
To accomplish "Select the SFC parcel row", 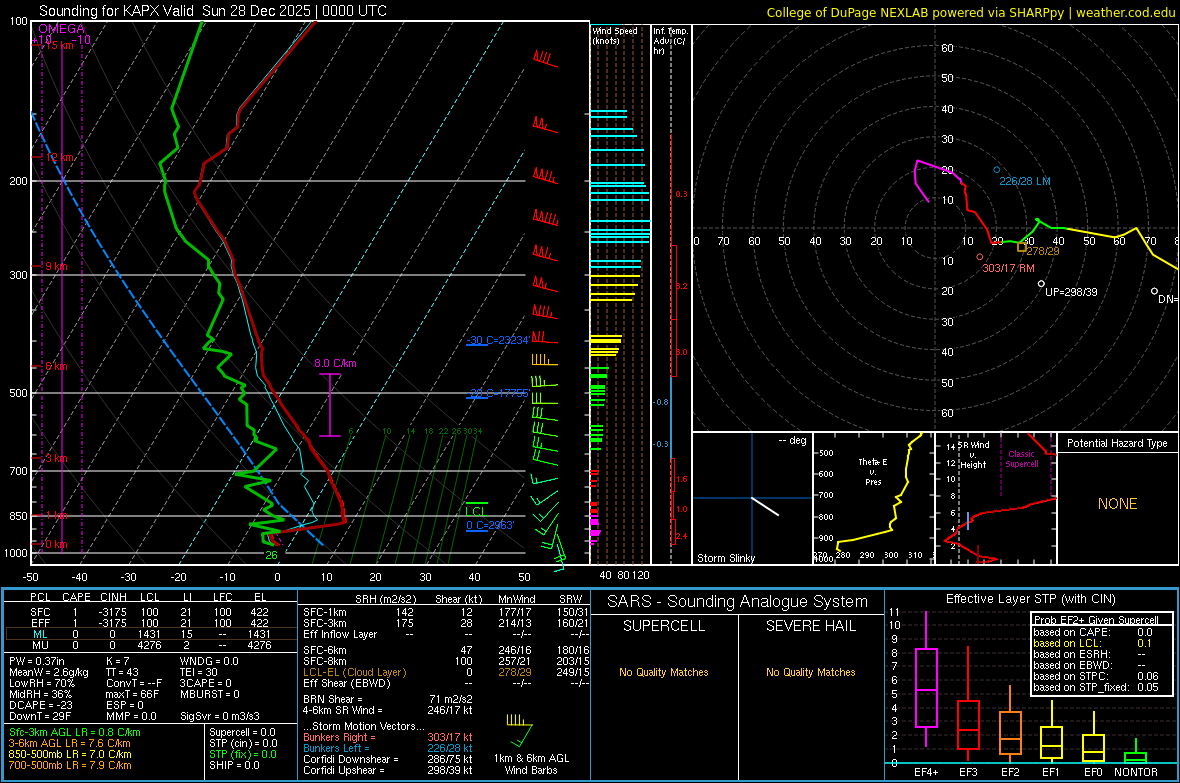I will pos(150,612).
